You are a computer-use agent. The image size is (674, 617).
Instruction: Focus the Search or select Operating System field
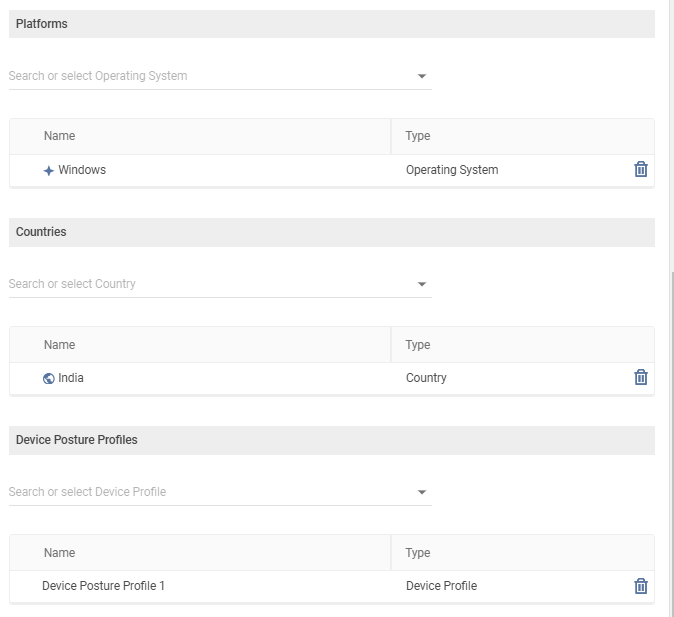[x=200, y=76]
